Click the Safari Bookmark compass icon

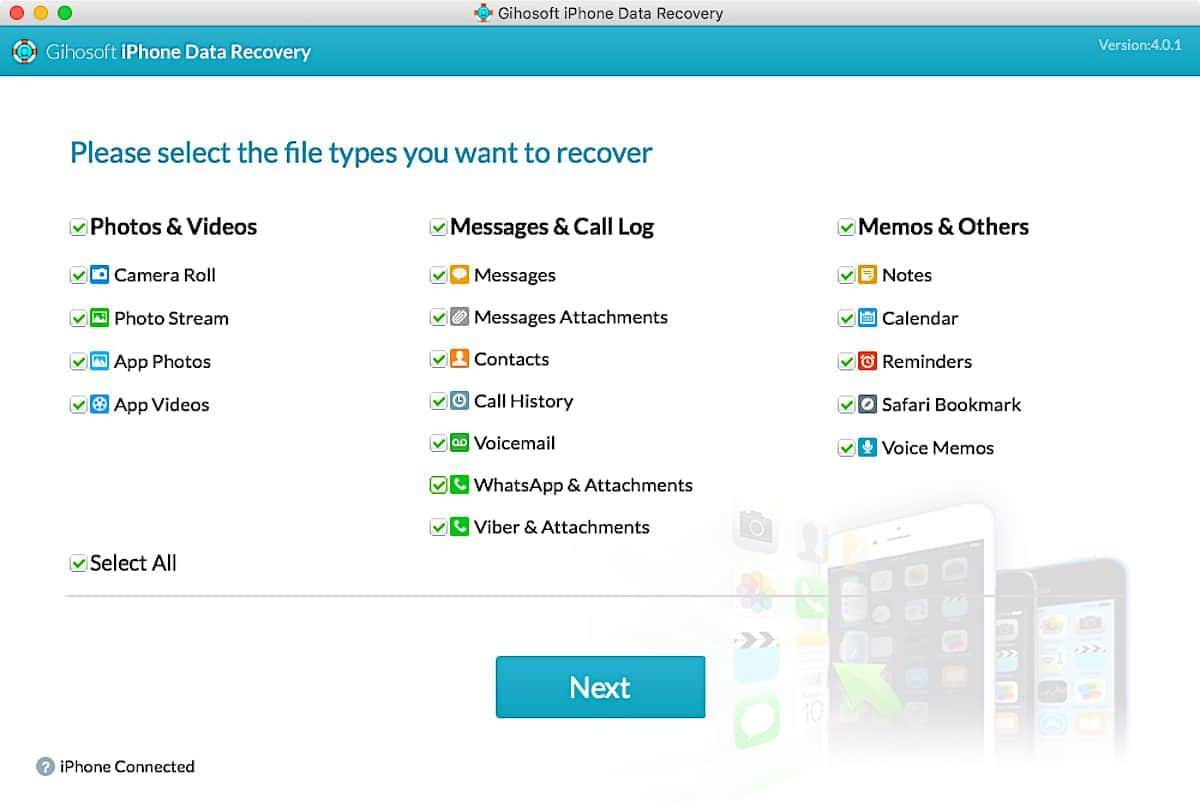(x=867, y=404)
